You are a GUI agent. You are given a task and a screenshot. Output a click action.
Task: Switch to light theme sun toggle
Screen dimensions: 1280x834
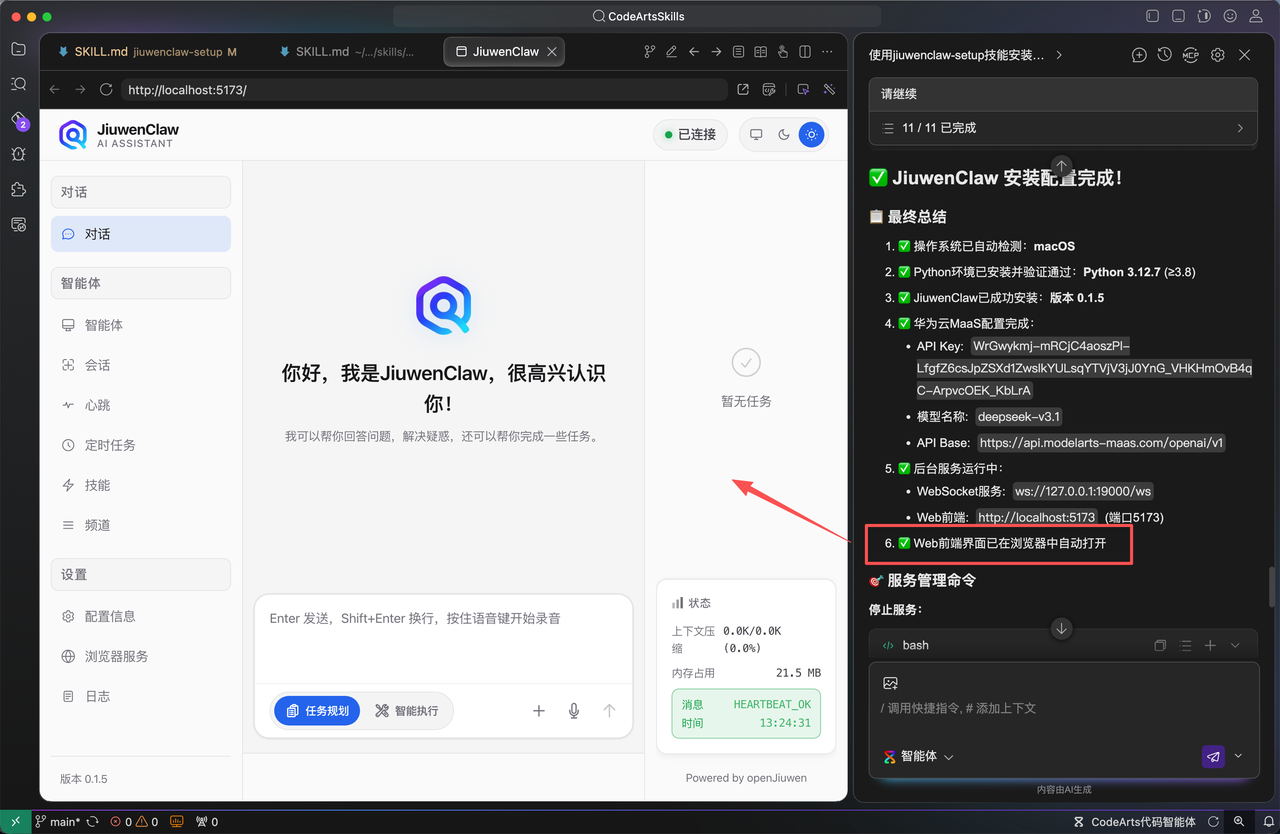812,134
